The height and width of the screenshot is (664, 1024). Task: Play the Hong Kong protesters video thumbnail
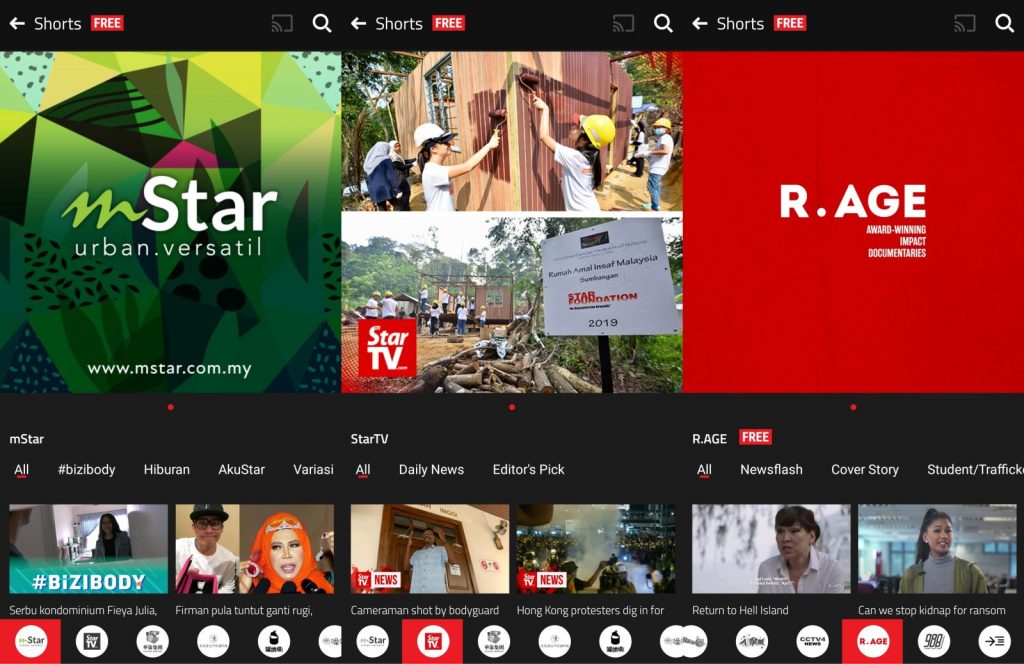596,548
